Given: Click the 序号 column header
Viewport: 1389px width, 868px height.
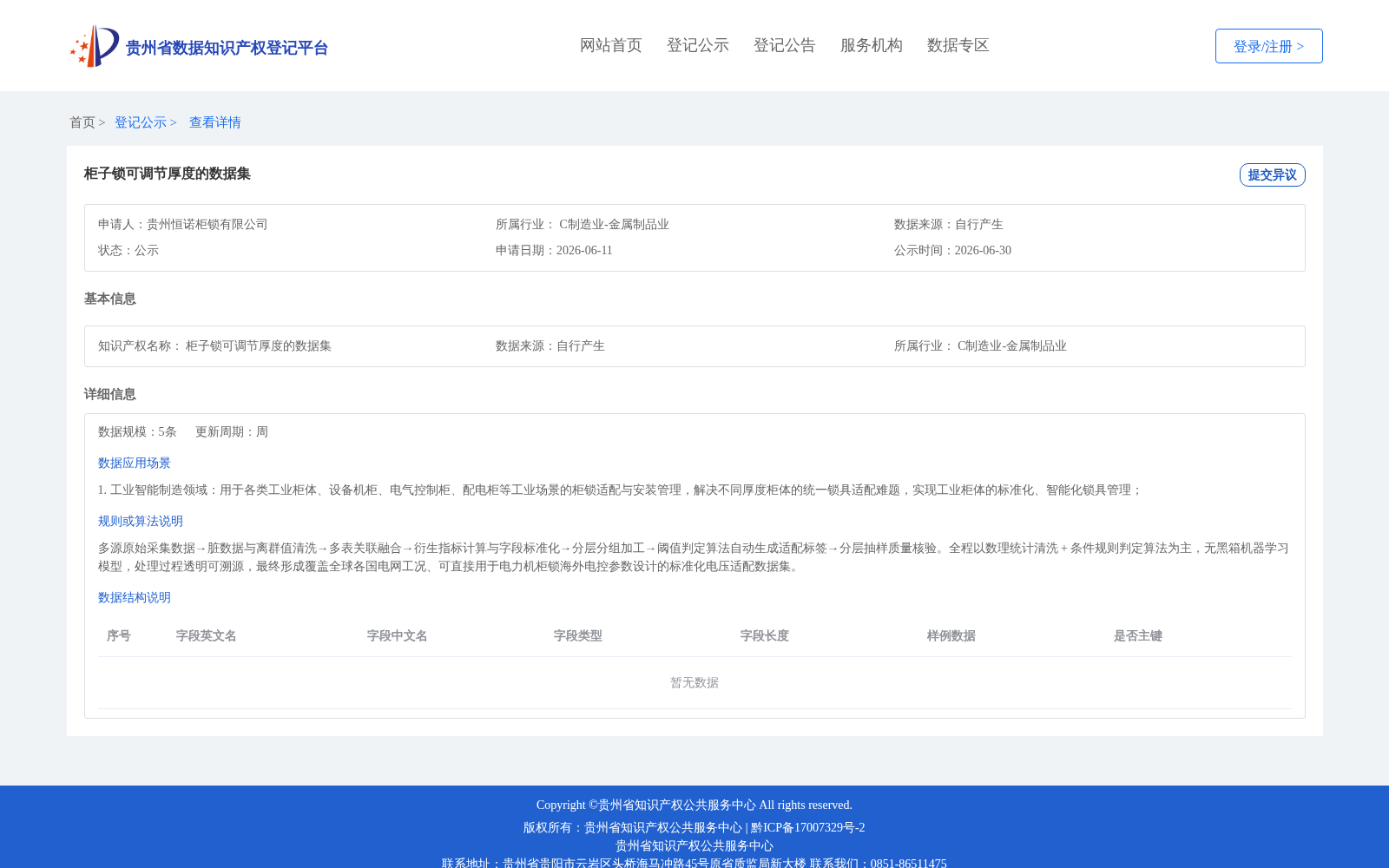Looking at the screenshot, I should 119,635.
